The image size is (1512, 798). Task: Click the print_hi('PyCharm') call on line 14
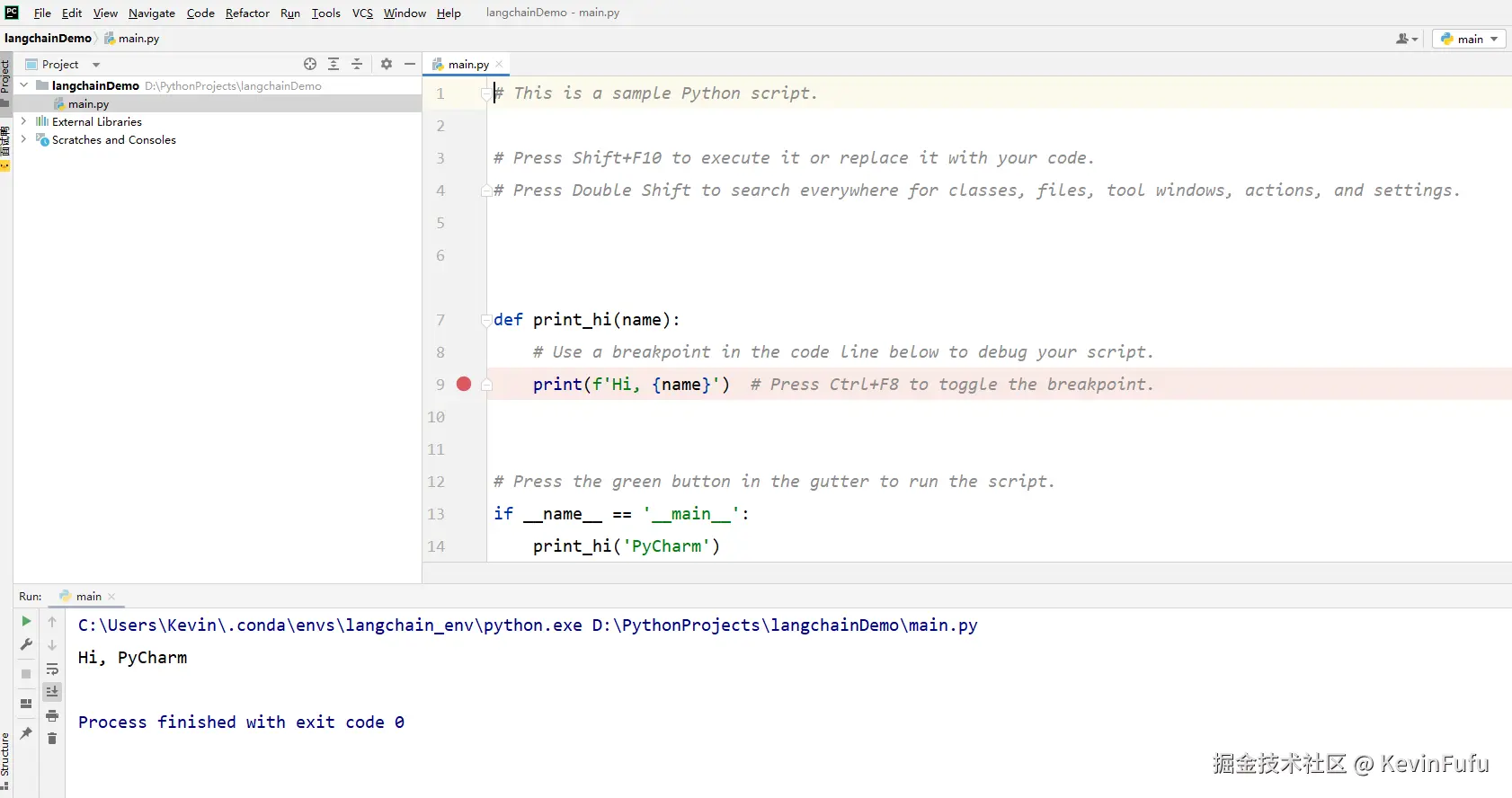[627, 545]
